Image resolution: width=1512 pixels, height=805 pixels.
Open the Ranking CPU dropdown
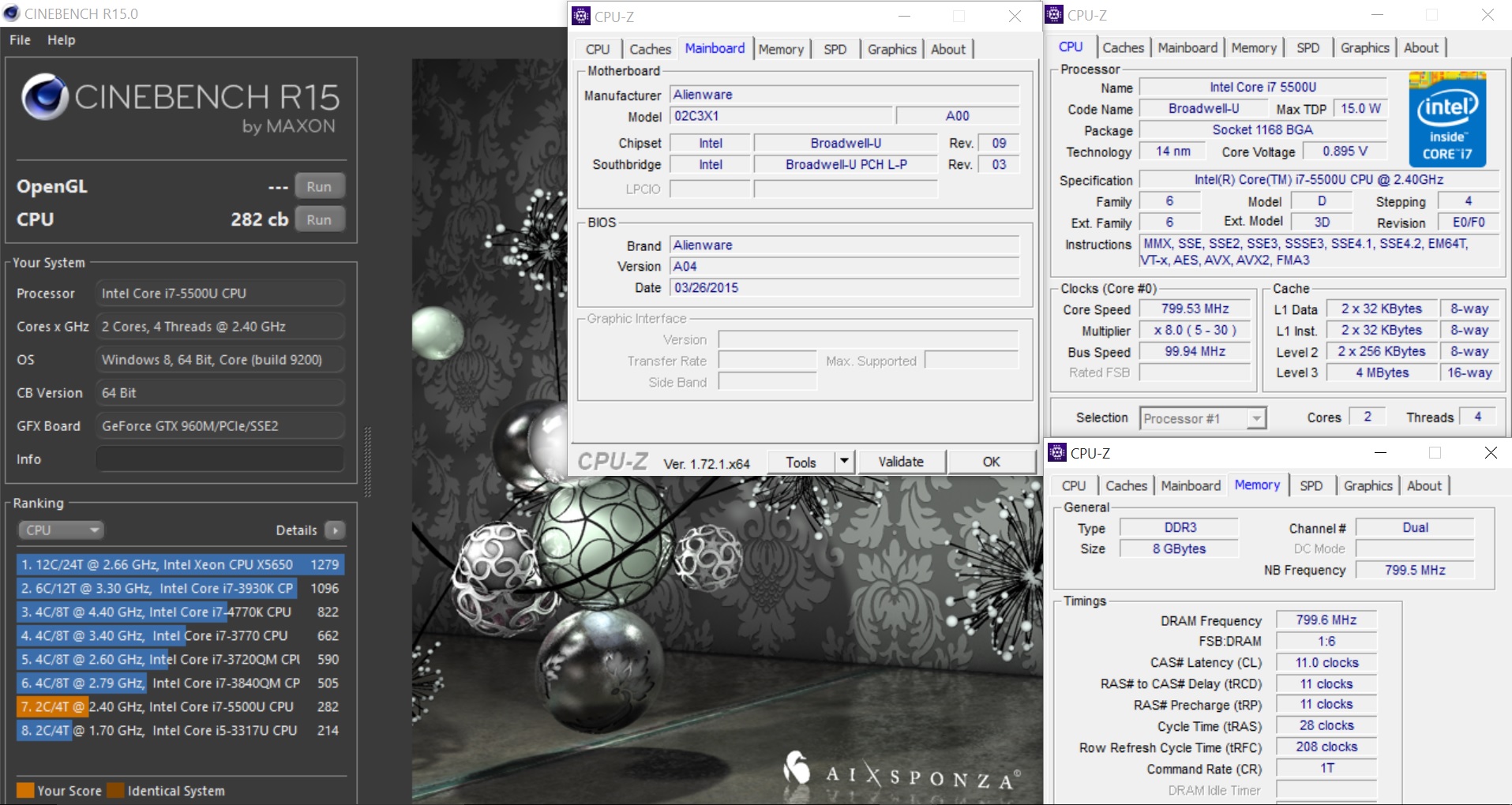pos(62,530)
